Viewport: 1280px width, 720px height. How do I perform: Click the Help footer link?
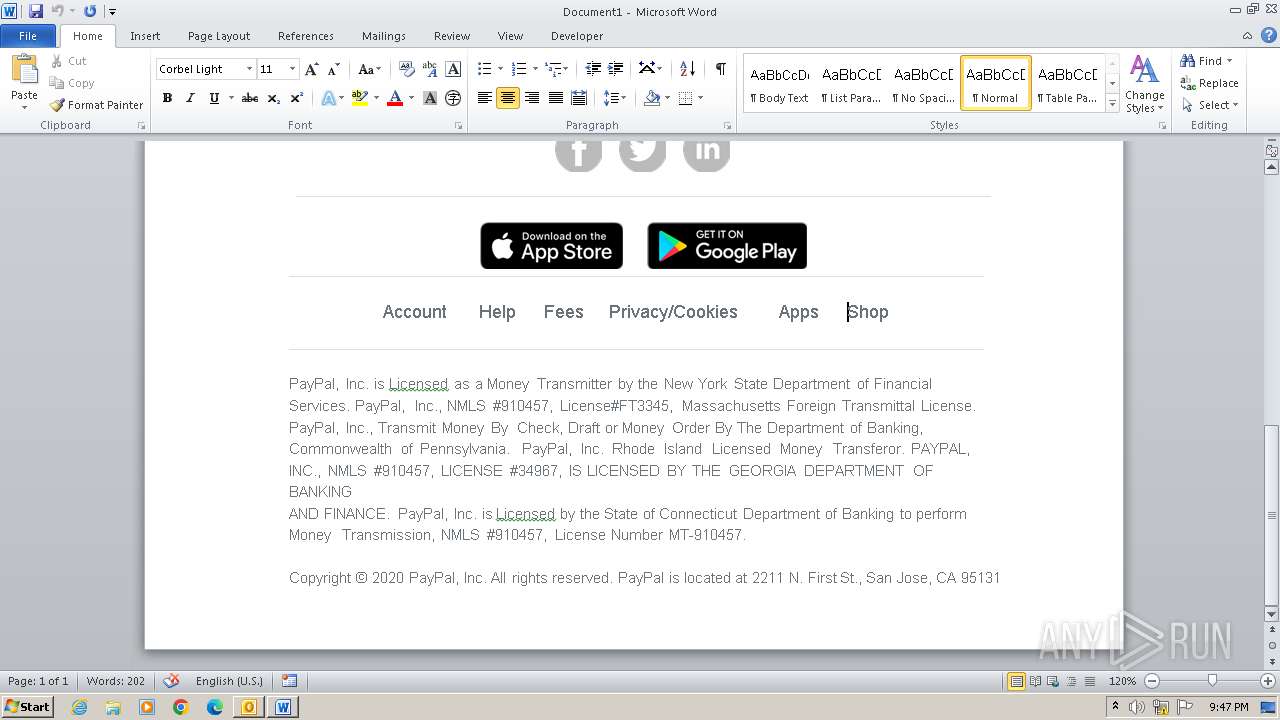coord(497,312)
